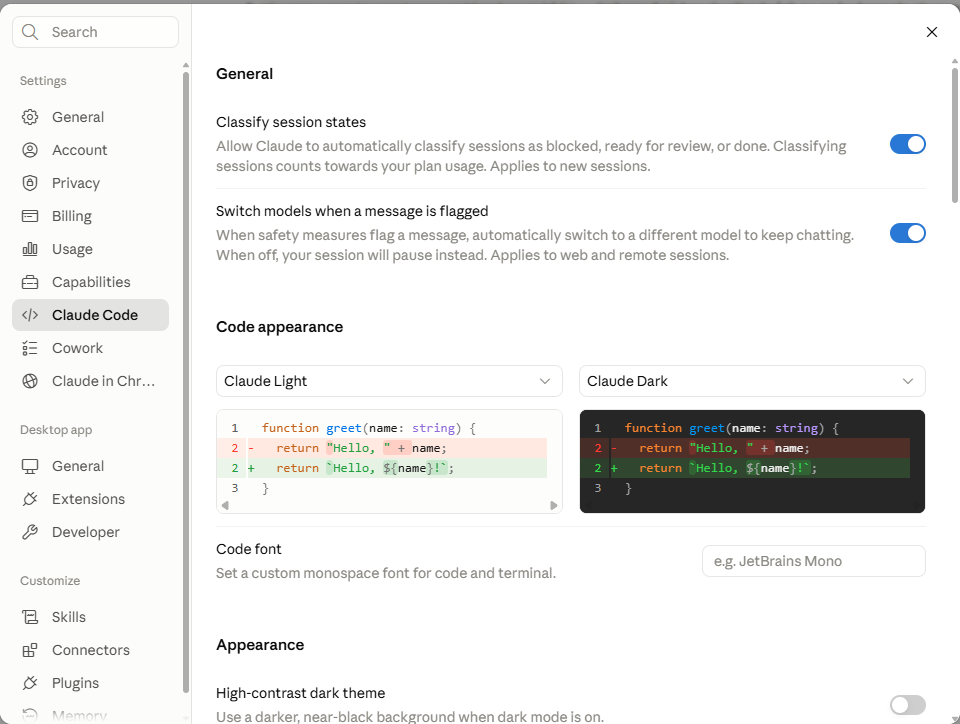Show the Usage page
Viewport: 960px width, 724px height.
[x=91, y=249]
